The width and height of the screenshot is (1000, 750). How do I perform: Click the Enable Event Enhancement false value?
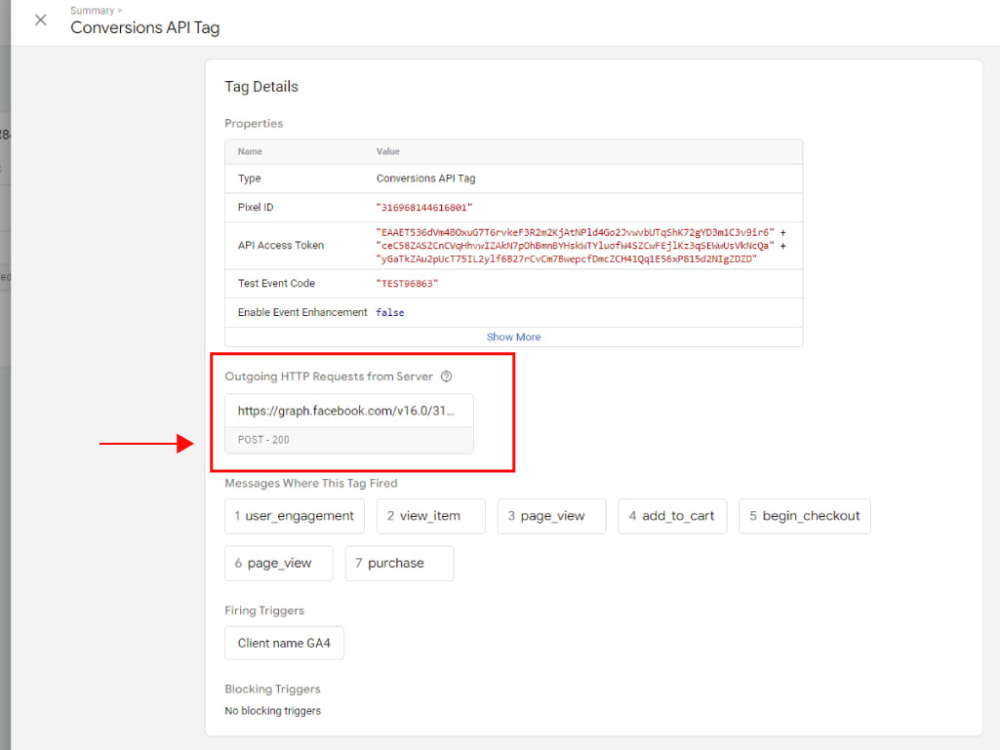390,312
